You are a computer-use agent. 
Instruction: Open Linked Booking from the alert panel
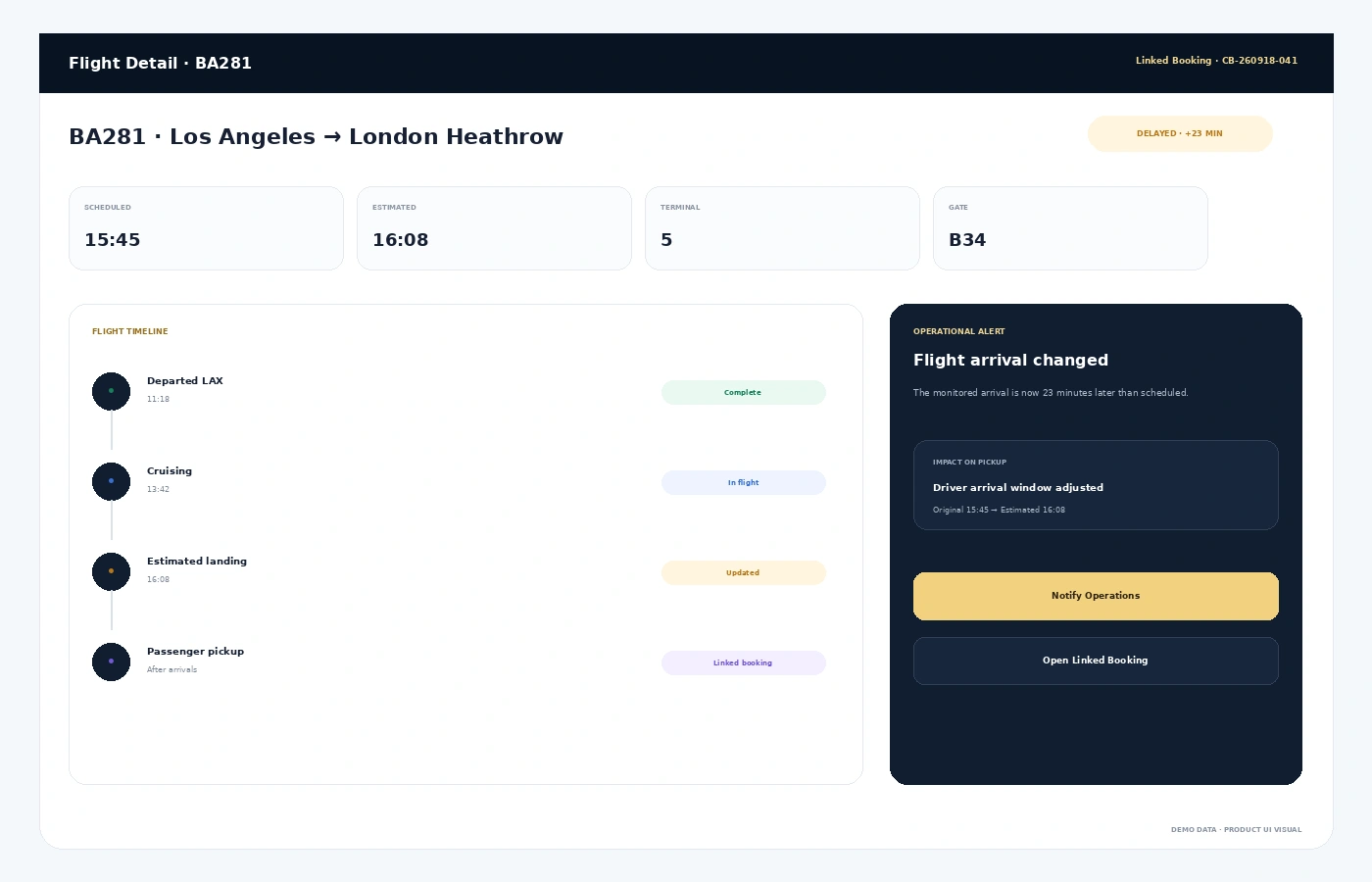point(1096,661)
